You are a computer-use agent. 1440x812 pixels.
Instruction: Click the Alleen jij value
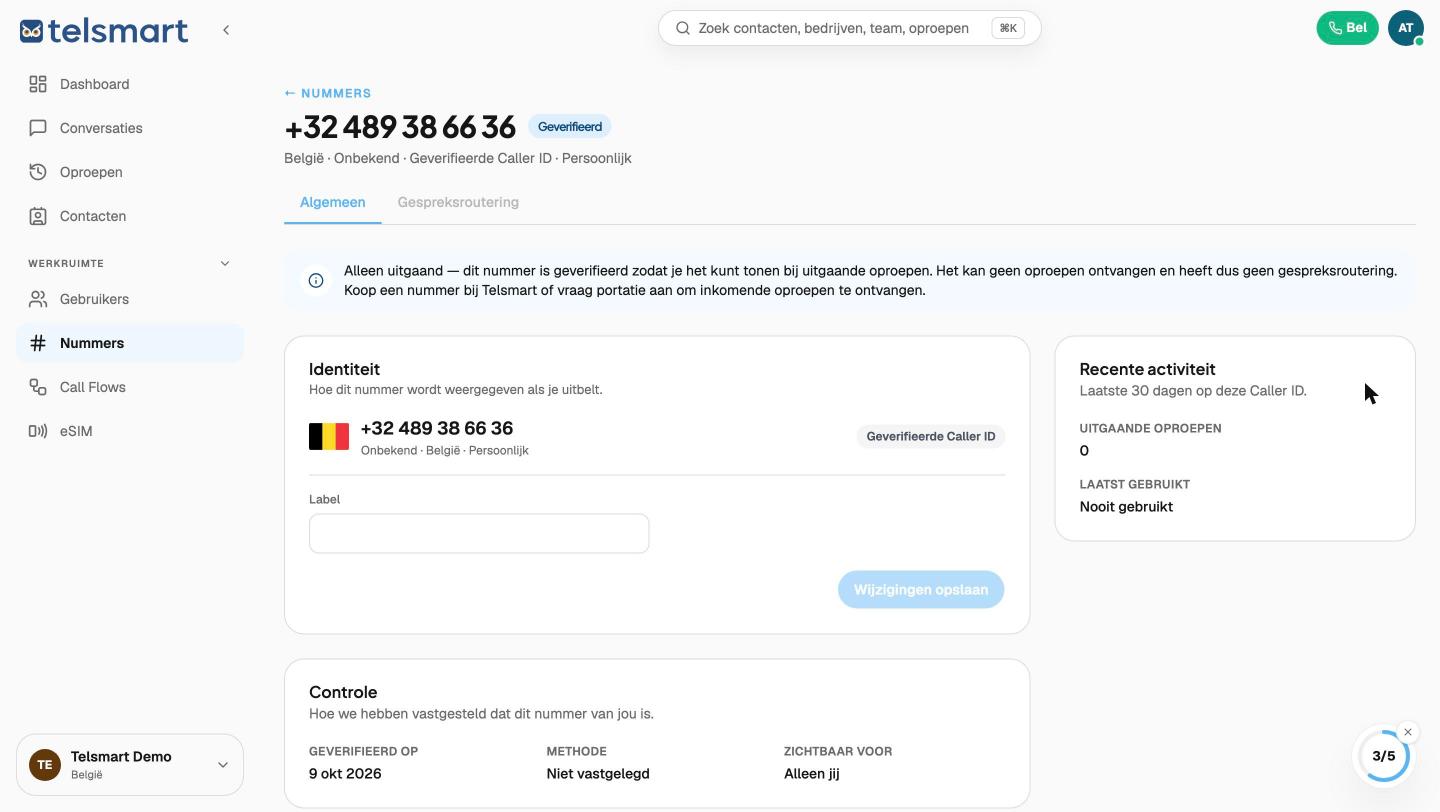tap(812, 773)
